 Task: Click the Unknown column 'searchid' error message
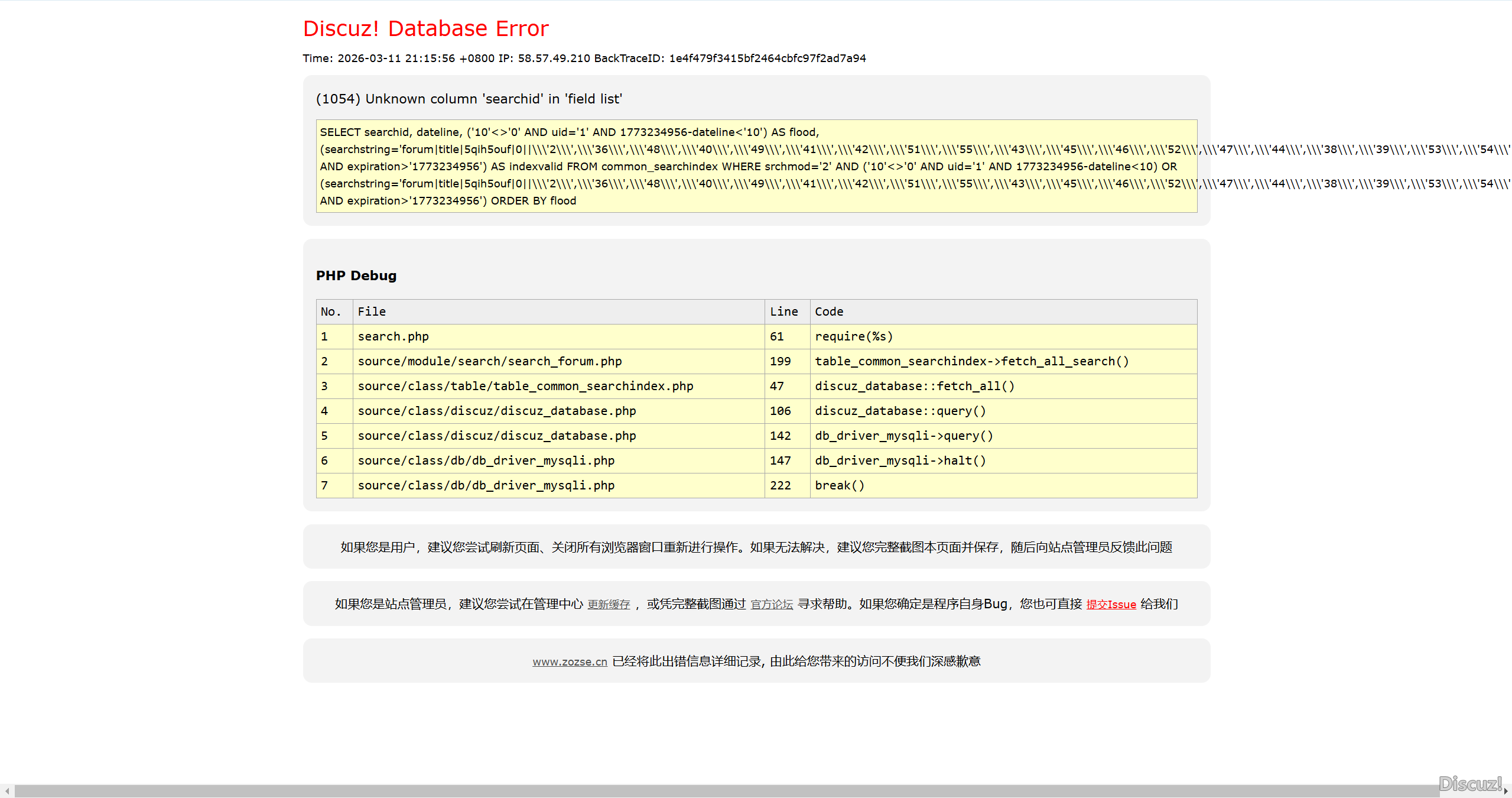pyautogui.click(x=469, y=99)
